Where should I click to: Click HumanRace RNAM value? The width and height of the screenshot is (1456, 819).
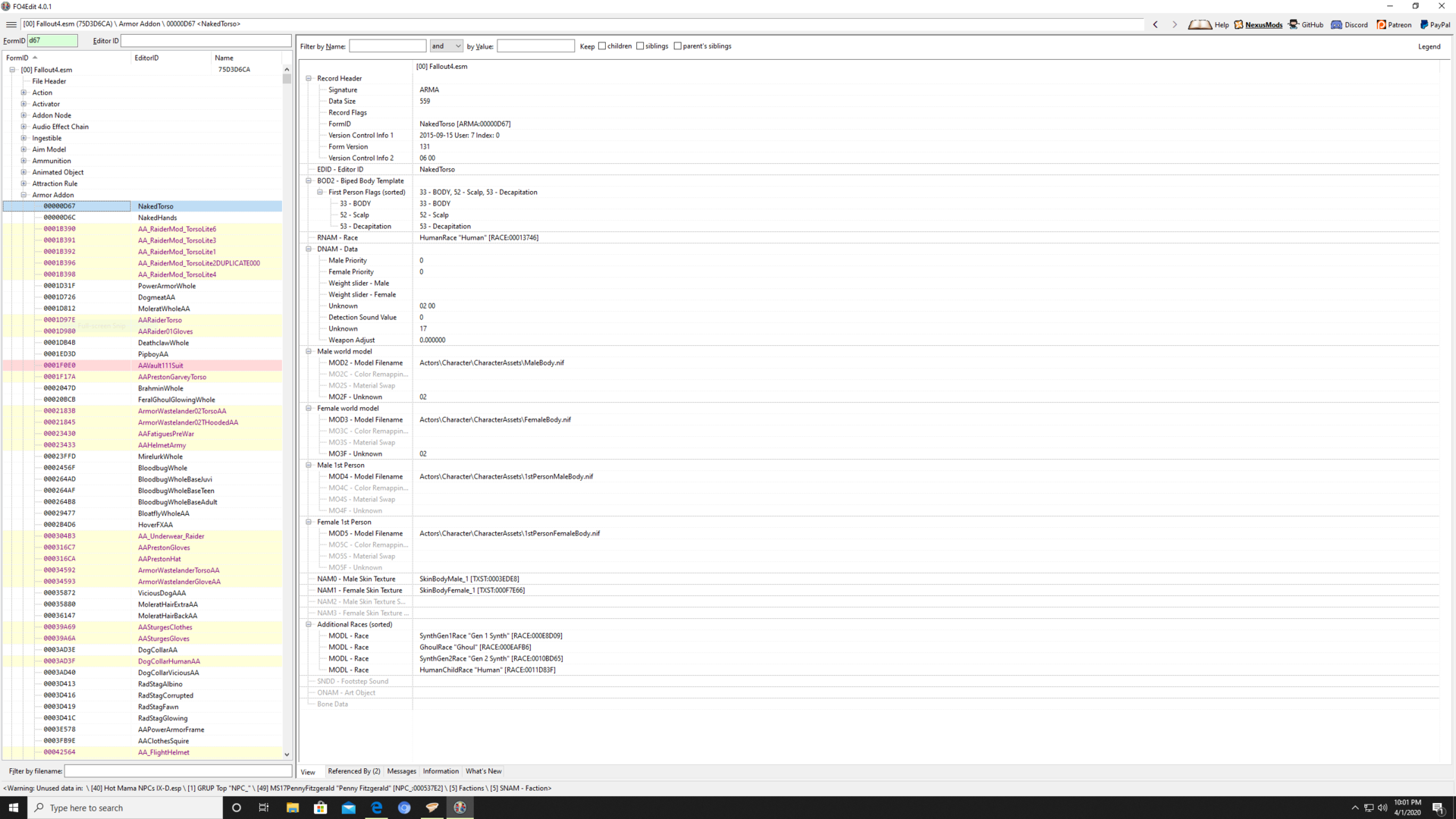click(x=479, y=237)
